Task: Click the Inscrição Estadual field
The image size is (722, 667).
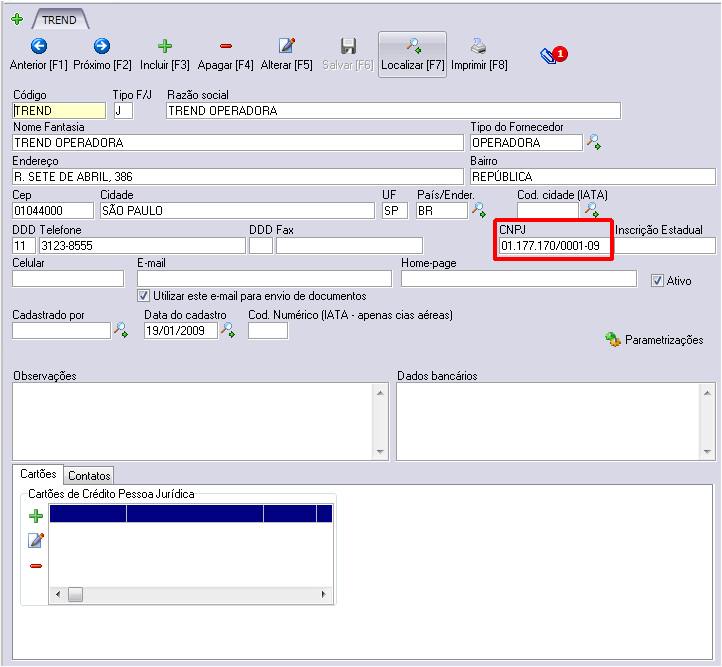Action: [x=665, y=246]
